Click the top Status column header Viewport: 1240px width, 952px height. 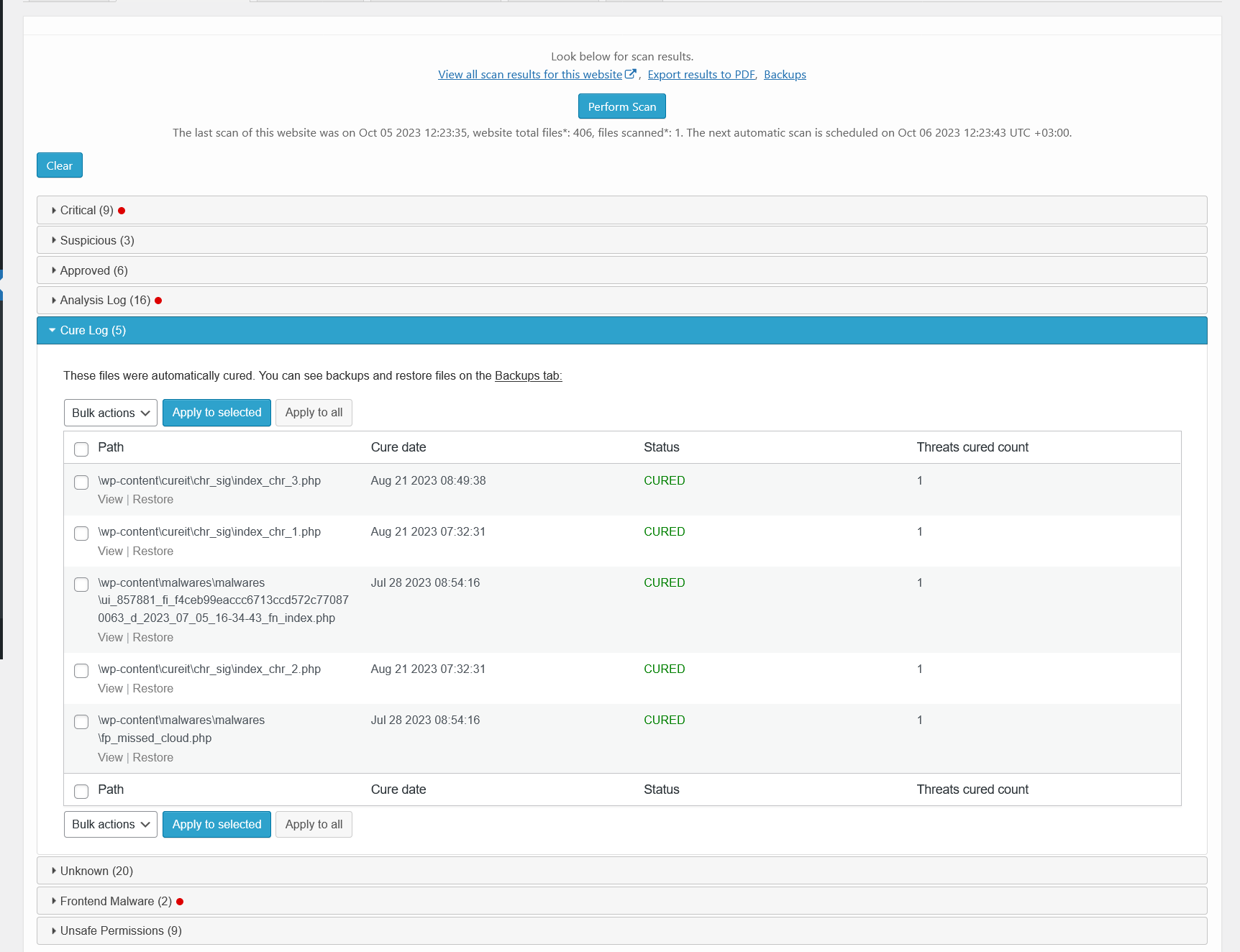point(662,447)
